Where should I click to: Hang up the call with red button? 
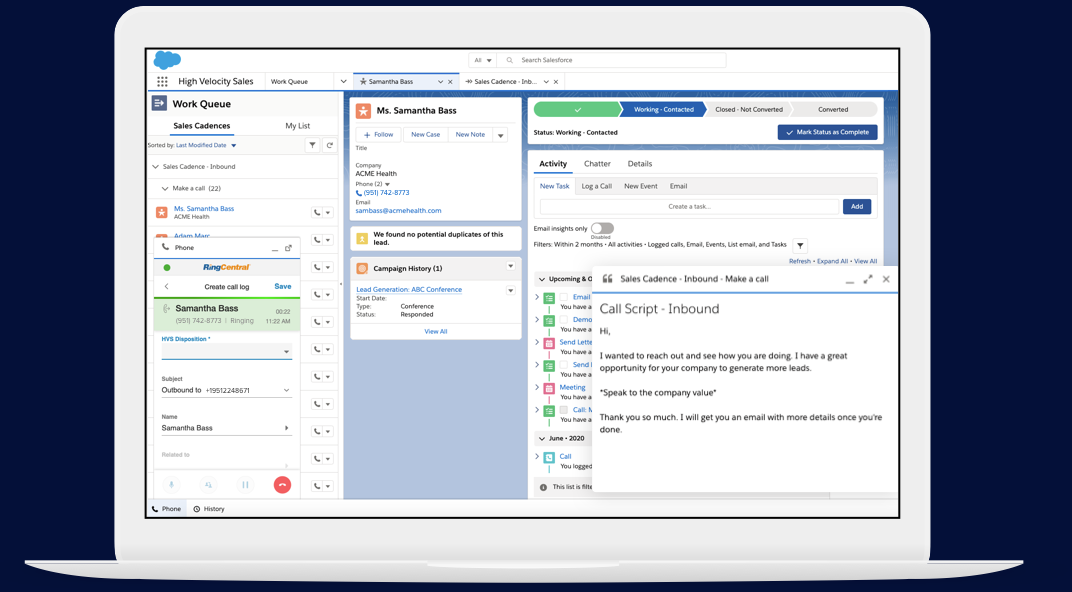[282, 485]
